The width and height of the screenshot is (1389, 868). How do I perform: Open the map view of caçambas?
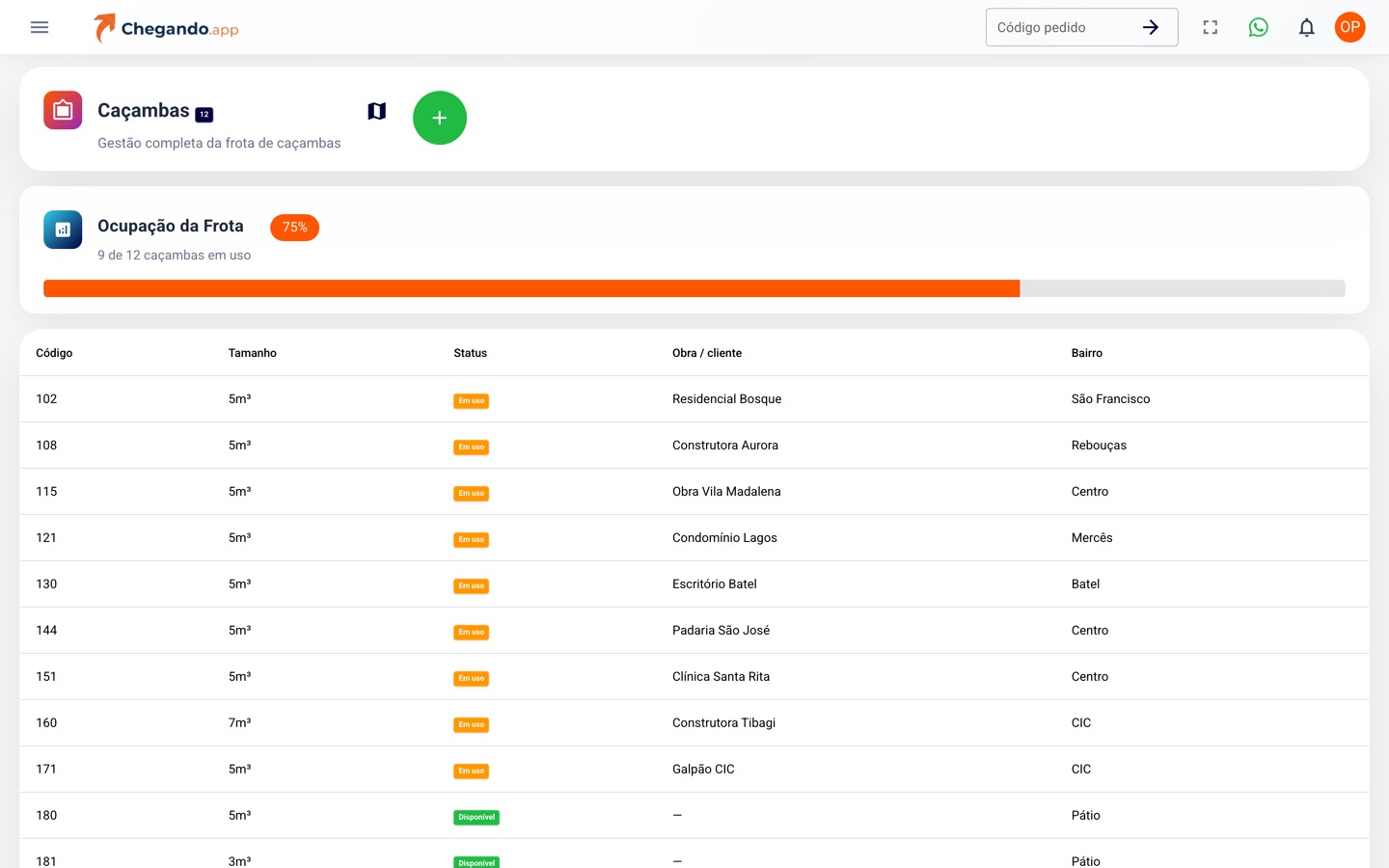pos(377,111)
